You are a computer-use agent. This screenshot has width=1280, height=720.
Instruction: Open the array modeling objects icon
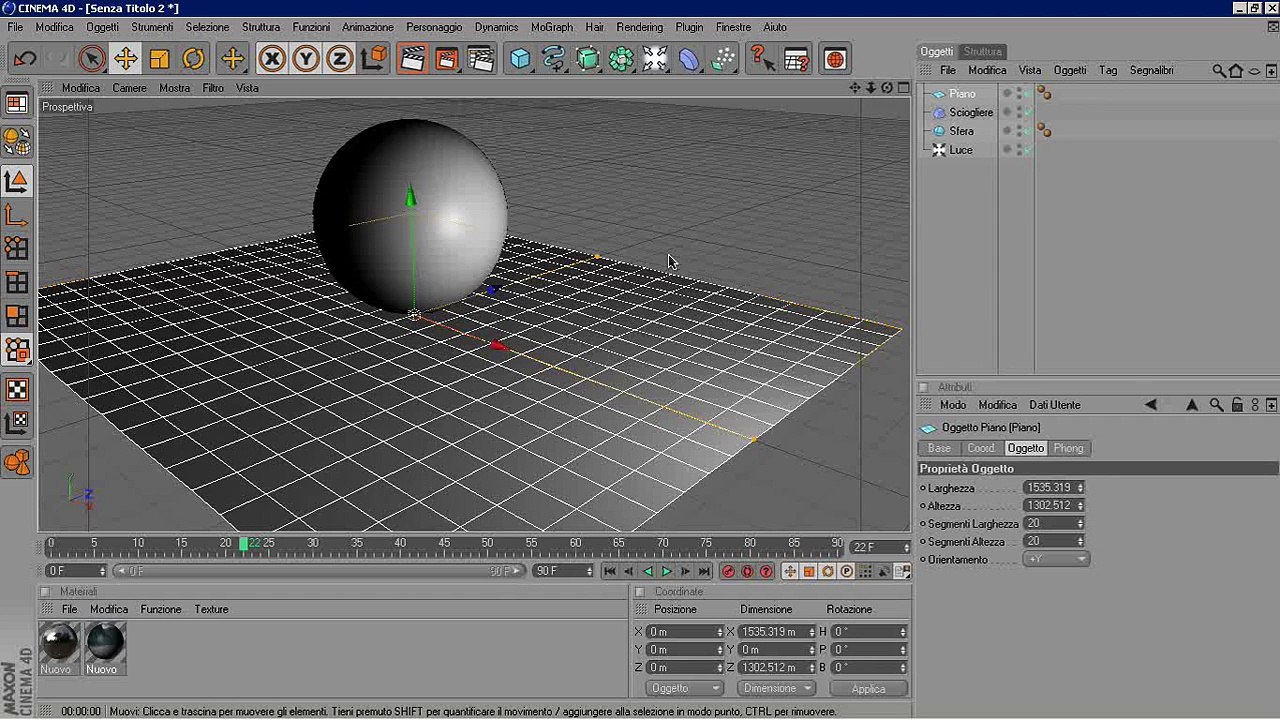coord(621,59)
